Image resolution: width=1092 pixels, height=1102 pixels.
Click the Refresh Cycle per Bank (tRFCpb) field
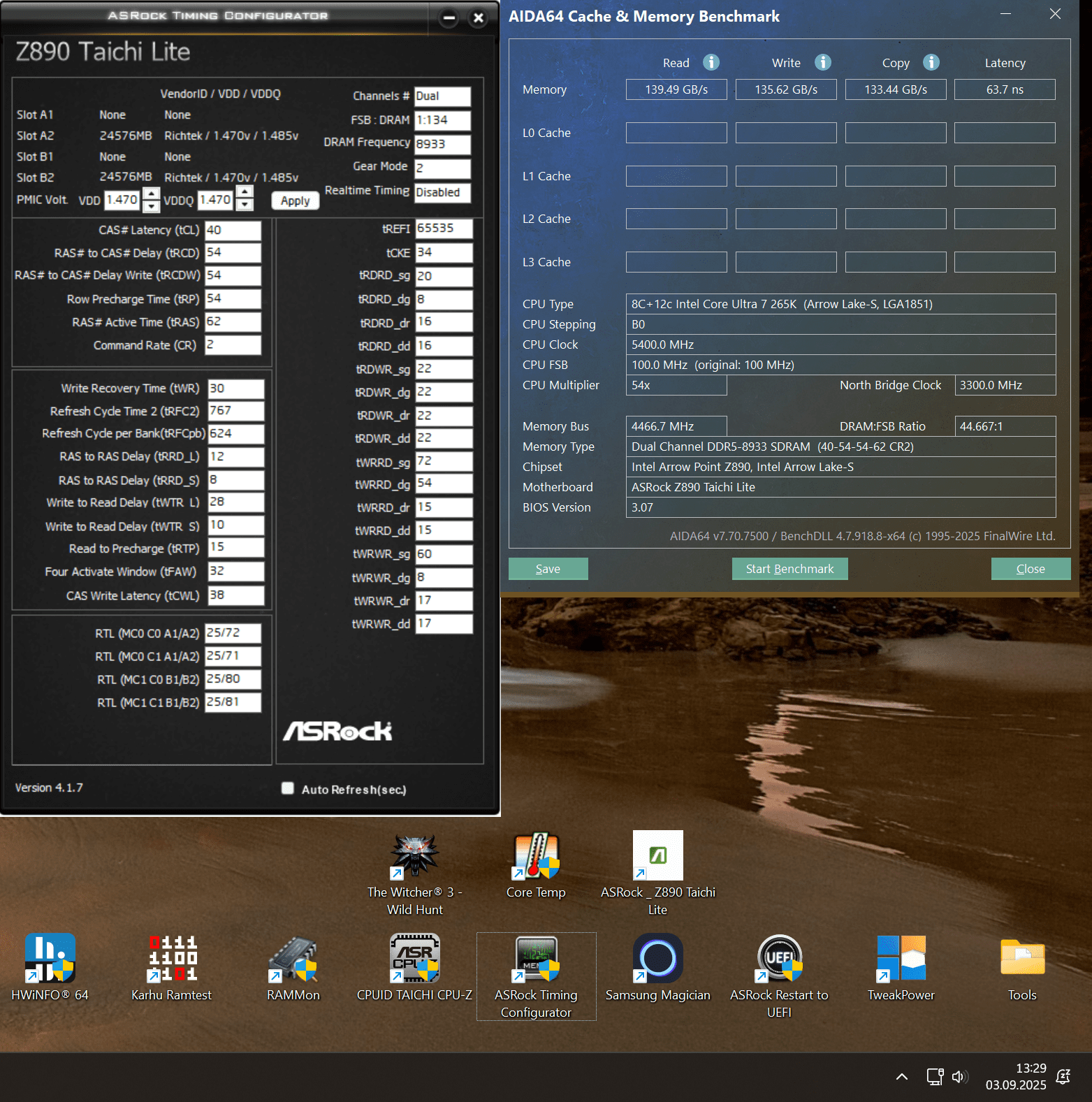click(236, 433)
